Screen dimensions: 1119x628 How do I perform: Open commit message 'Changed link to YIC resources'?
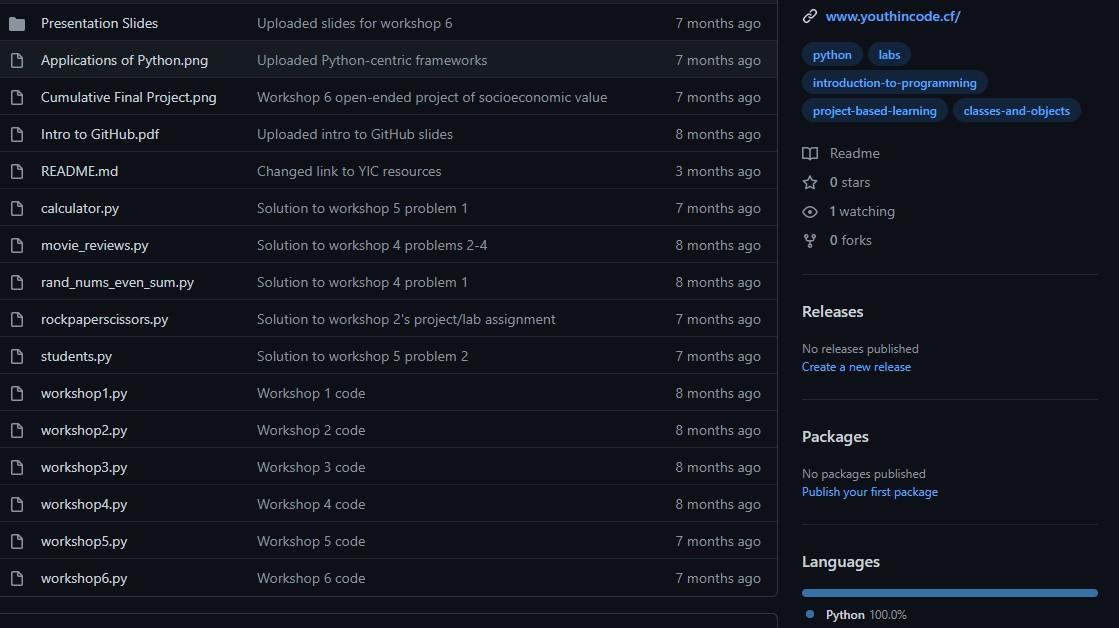tap(348, 171)
